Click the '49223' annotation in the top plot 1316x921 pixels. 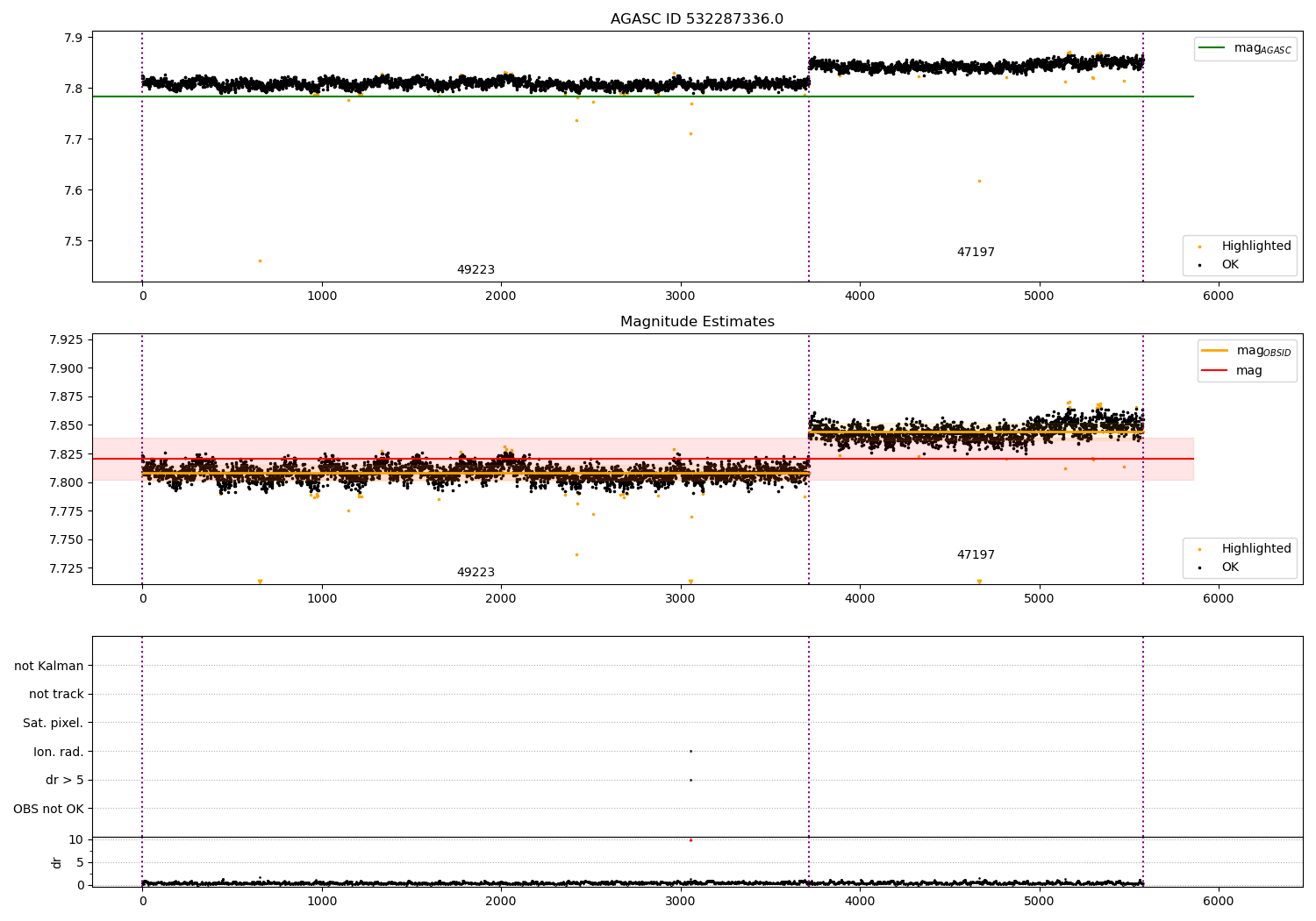coord(476,270)
